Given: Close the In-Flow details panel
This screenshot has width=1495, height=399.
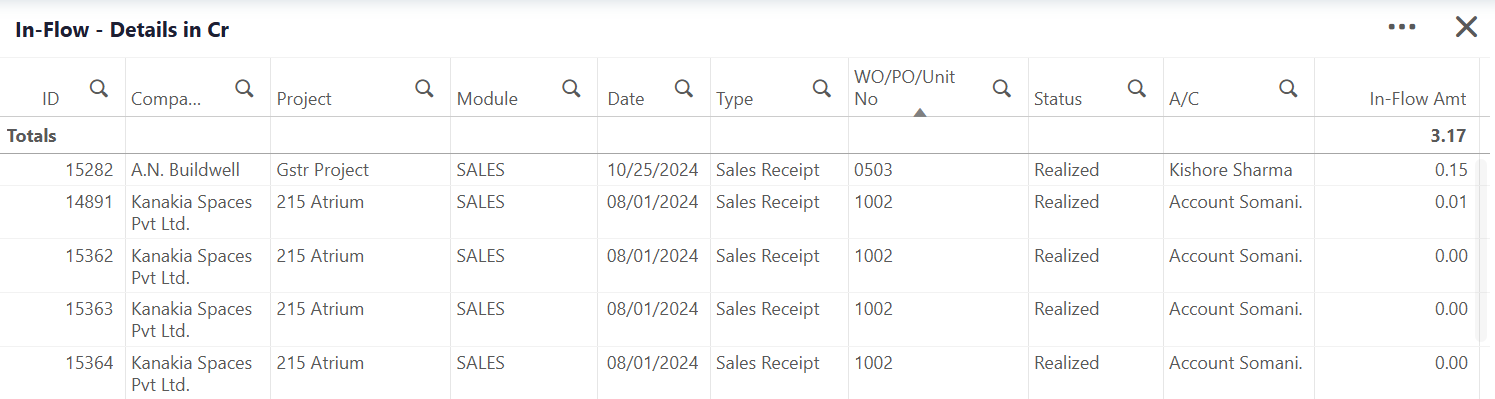Looking at the screenshot, I should click(x=1466, y=27).
